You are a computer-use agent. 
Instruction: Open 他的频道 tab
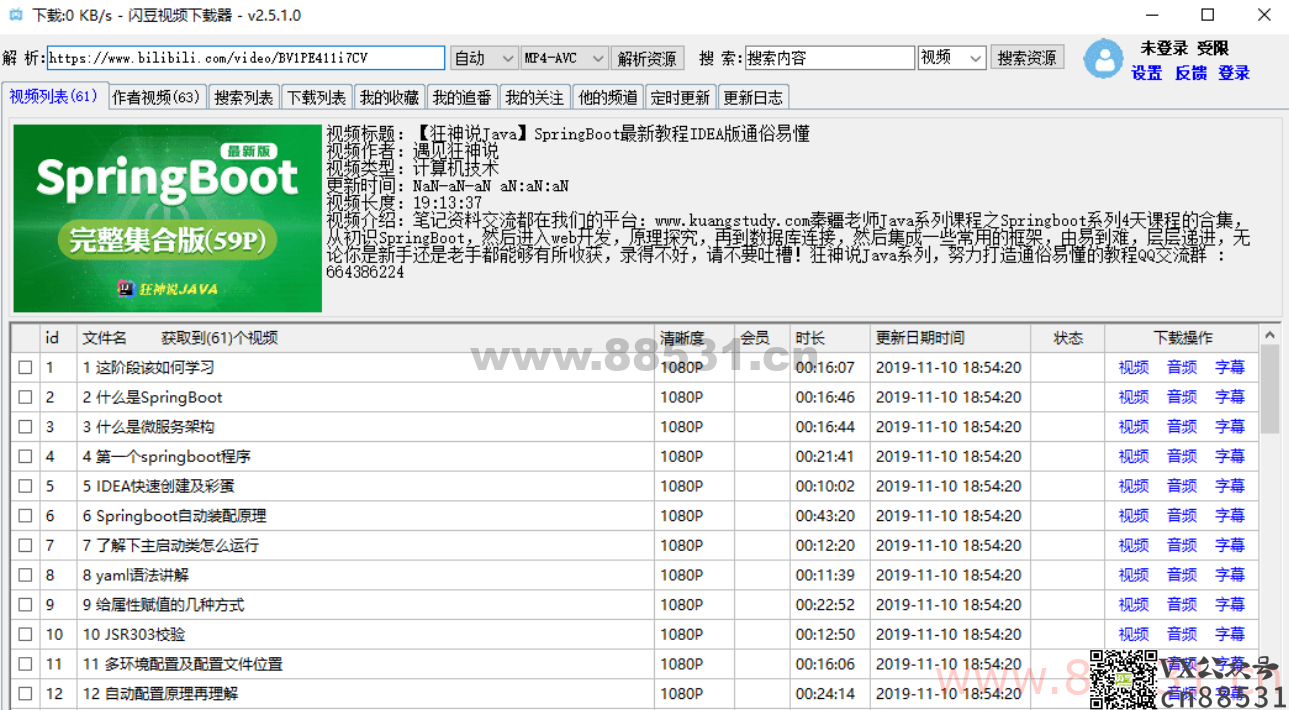[608, 97]
